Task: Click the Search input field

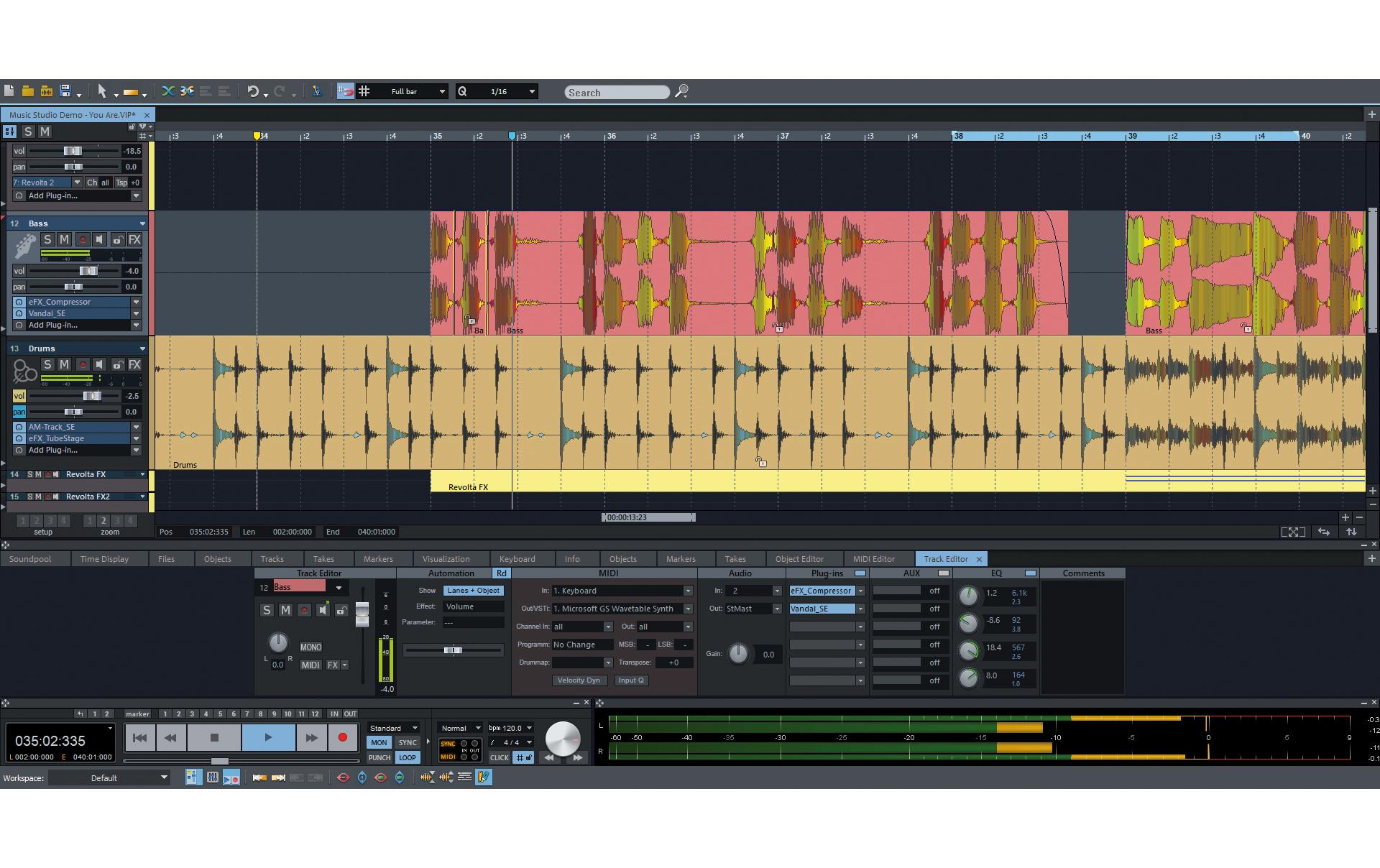Action: (x=617, y=92)
